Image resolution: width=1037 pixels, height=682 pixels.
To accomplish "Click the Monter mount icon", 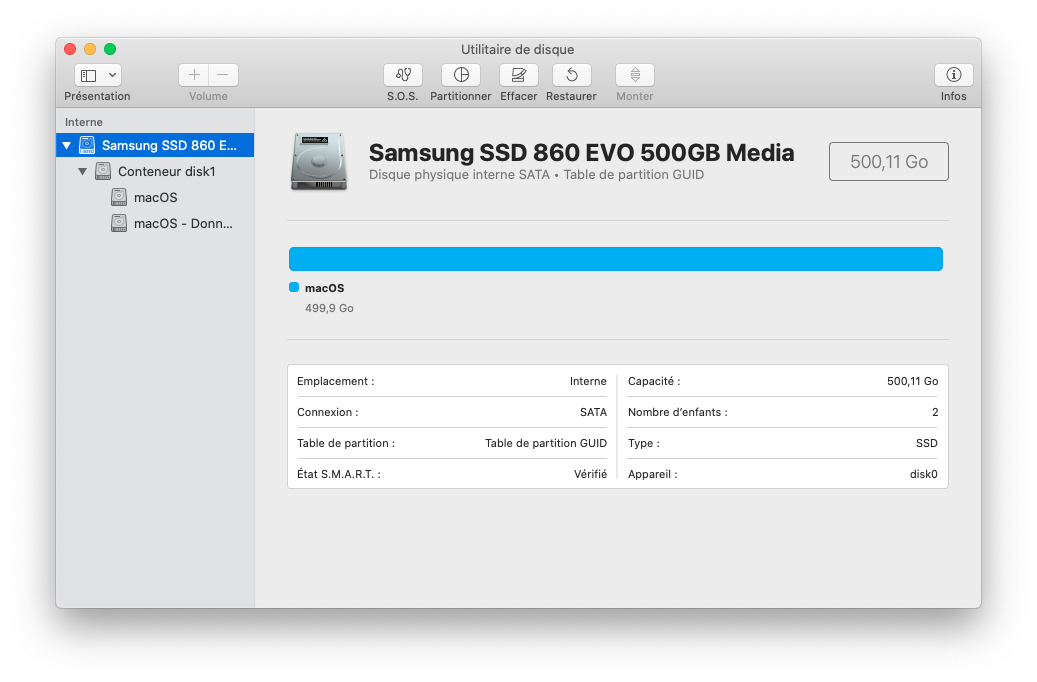I will 635,75.
